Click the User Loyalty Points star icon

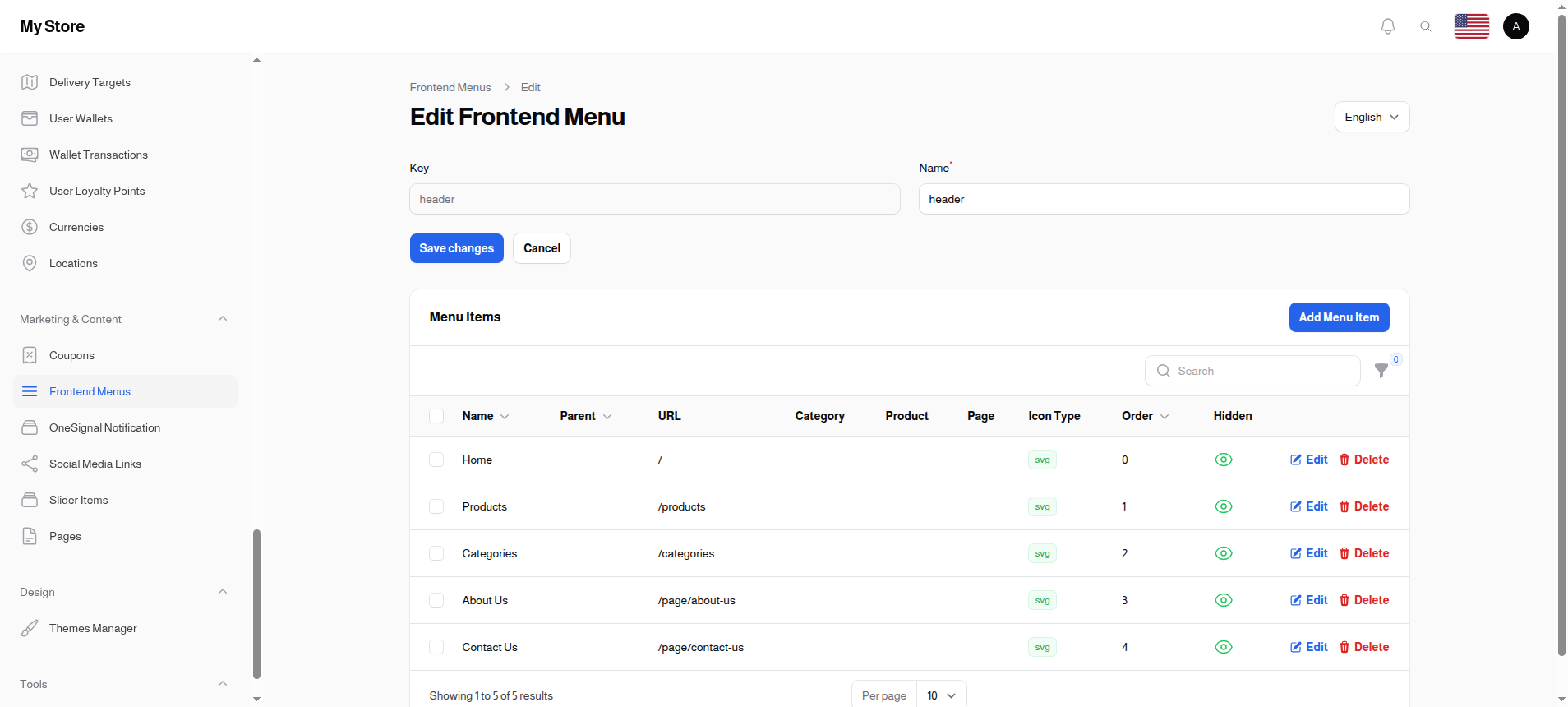coord(30,191)
